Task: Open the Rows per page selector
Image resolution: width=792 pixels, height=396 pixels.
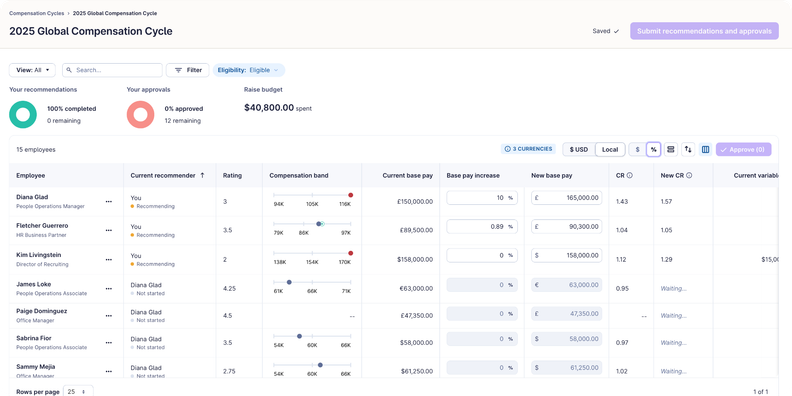Action: tap(78, 391)
